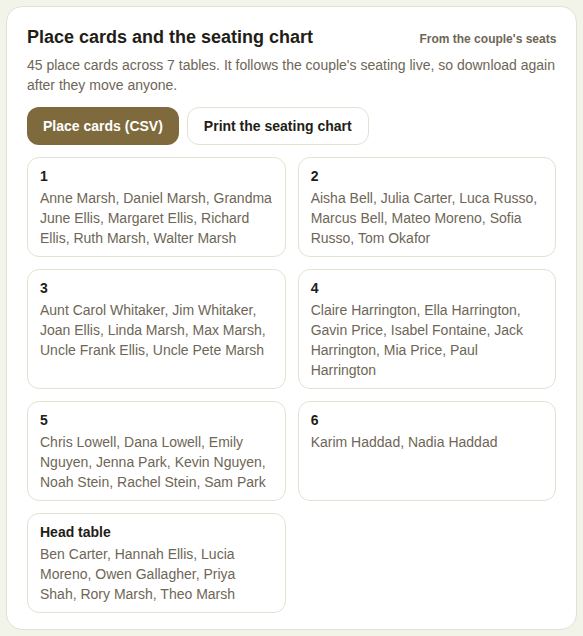Click the heading Place cards and the seating chart
Image resolution: width=583 pixels, height=636 pixels.
click(170, 37)
